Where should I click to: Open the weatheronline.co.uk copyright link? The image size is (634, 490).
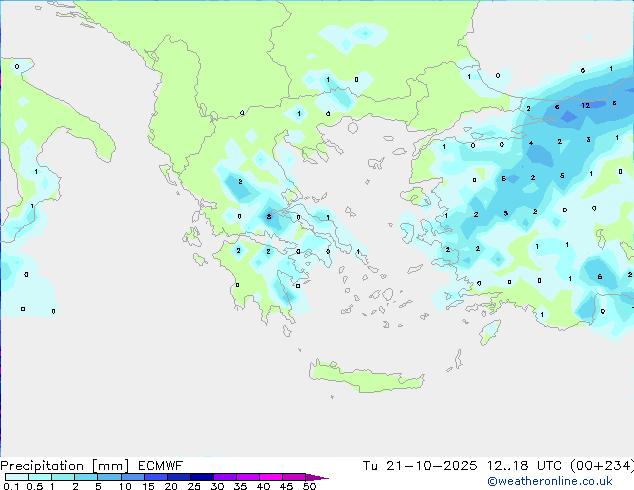pos(550,481)
